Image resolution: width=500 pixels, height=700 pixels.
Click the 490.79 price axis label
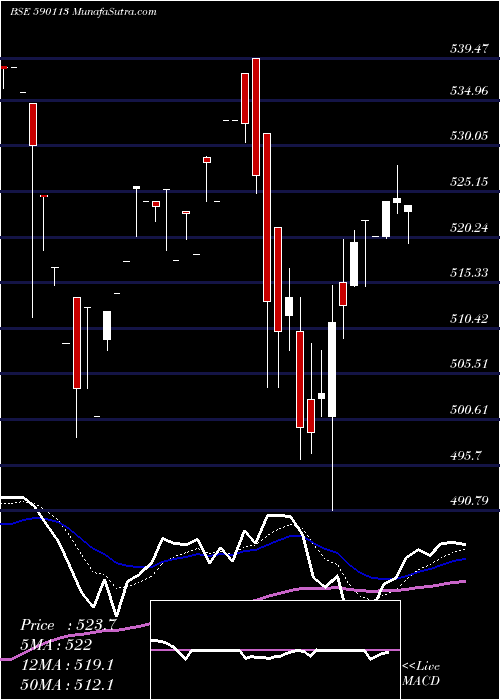[x=468, y=501]
